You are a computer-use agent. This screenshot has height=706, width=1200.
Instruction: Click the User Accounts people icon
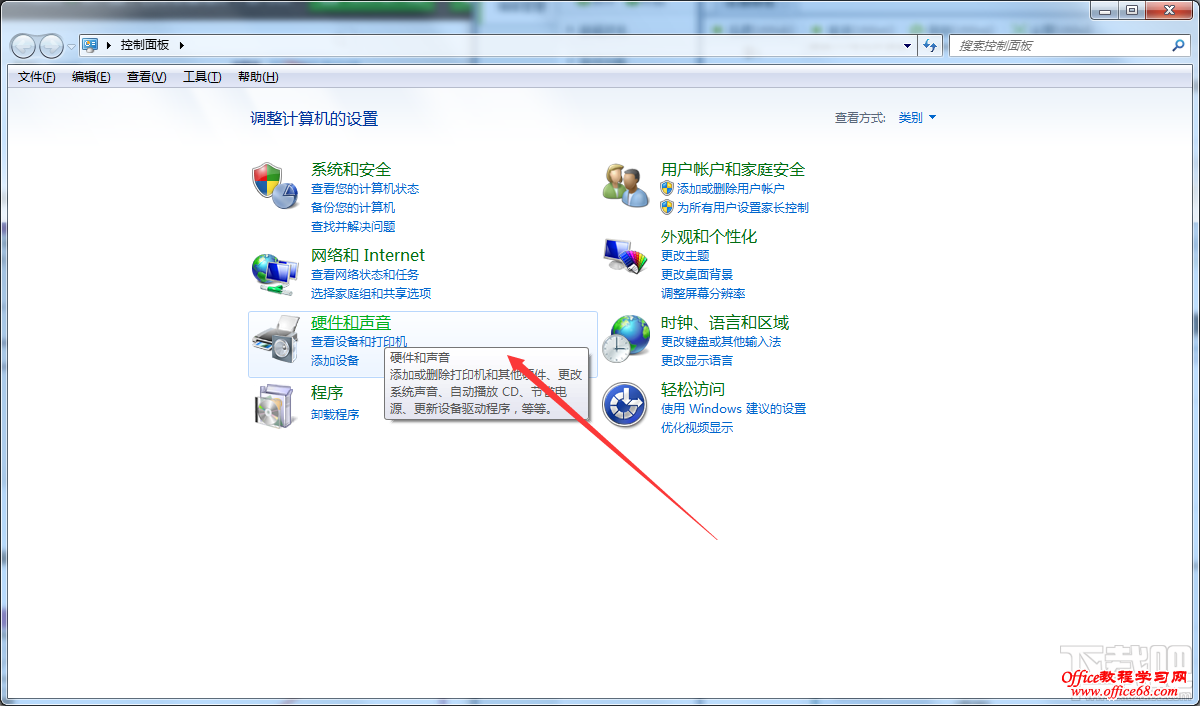click(626, 185)
